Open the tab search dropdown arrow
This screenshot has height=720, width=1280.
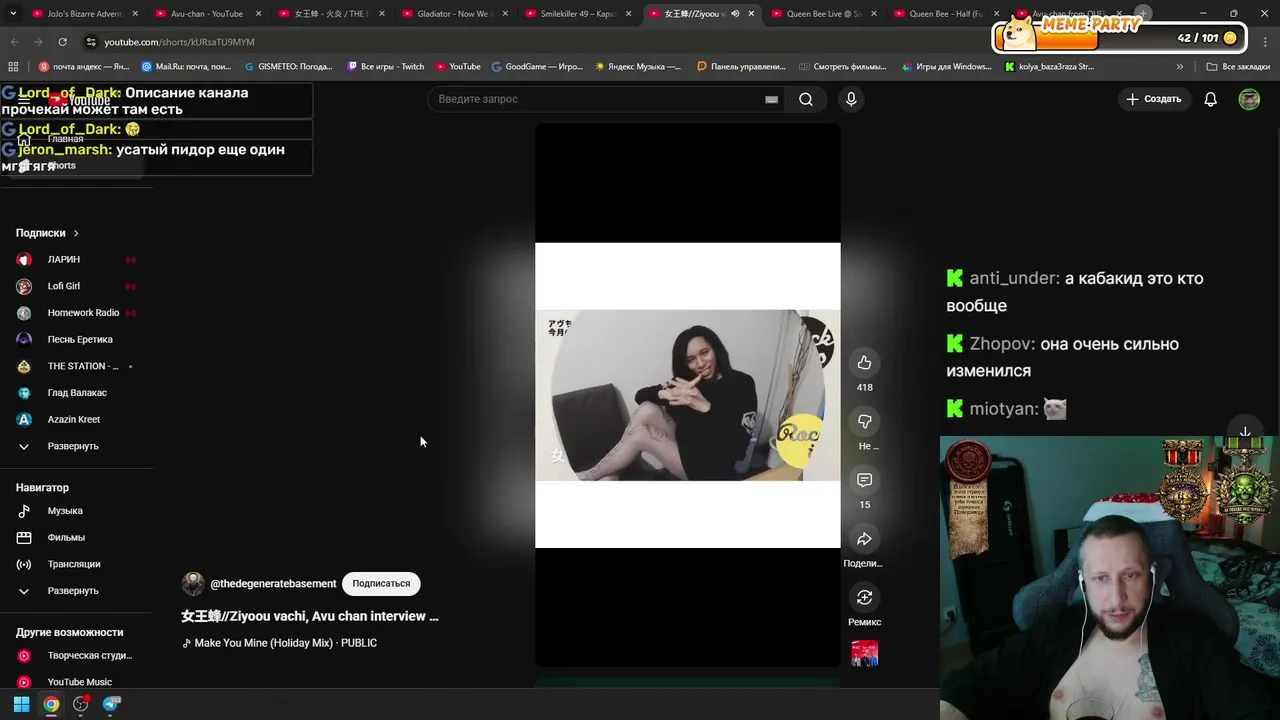click(13, 14)
